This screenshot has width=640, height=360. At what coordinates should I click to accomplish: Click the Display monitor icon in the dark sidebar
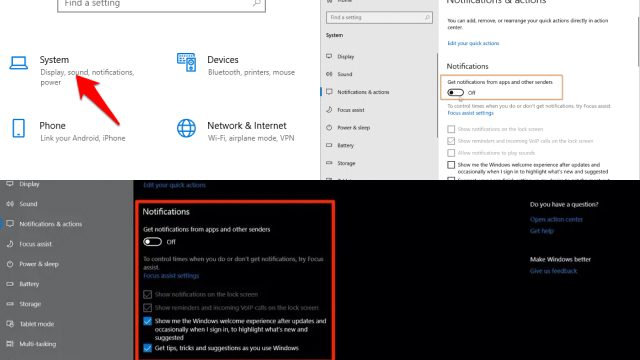tap(10, 184)
